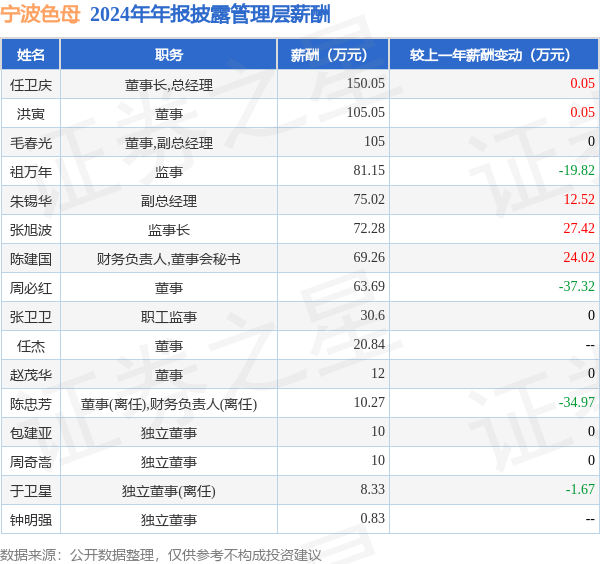Click the name '周必红'
600x564 pixels.
(x=31, y=288)
